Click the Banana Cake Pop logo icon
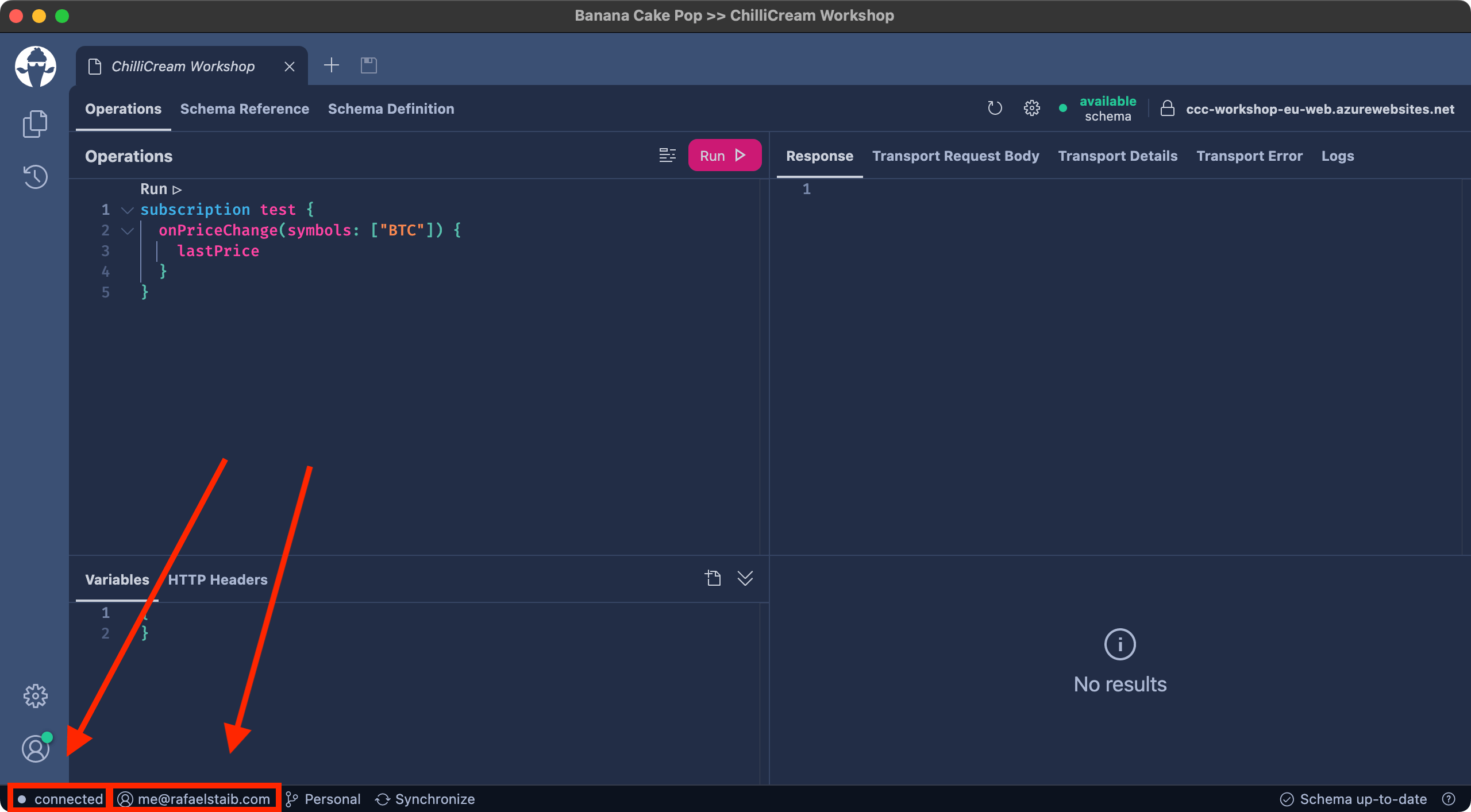 [x=36, y=67]
